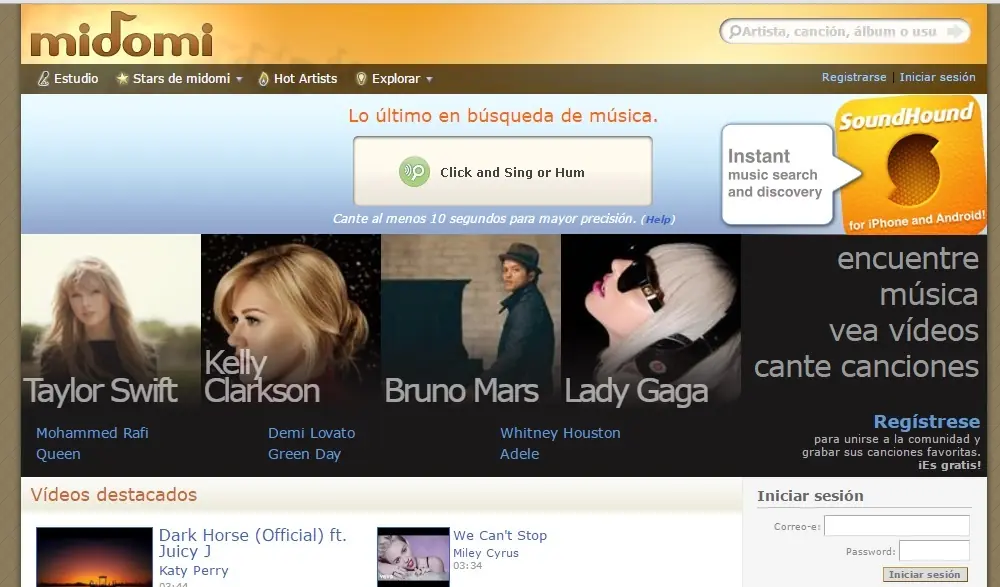
Task: Open the Stars de midomi menu
Action: point(179,78)
